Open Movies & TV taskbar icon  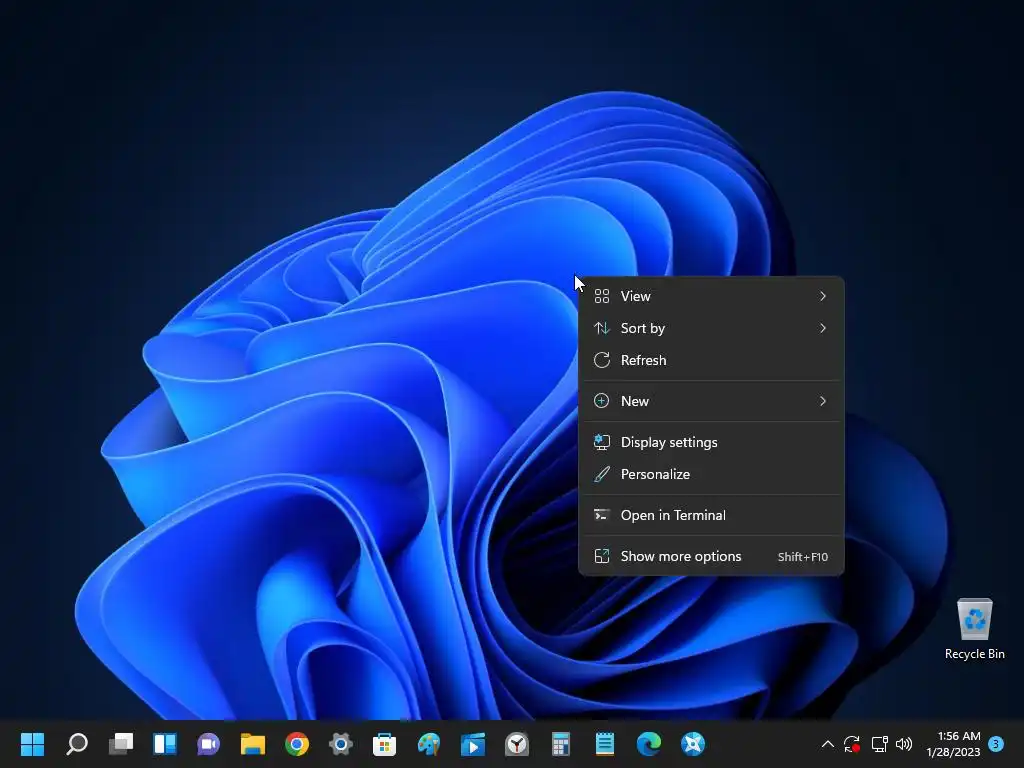(x=473, y=744)
